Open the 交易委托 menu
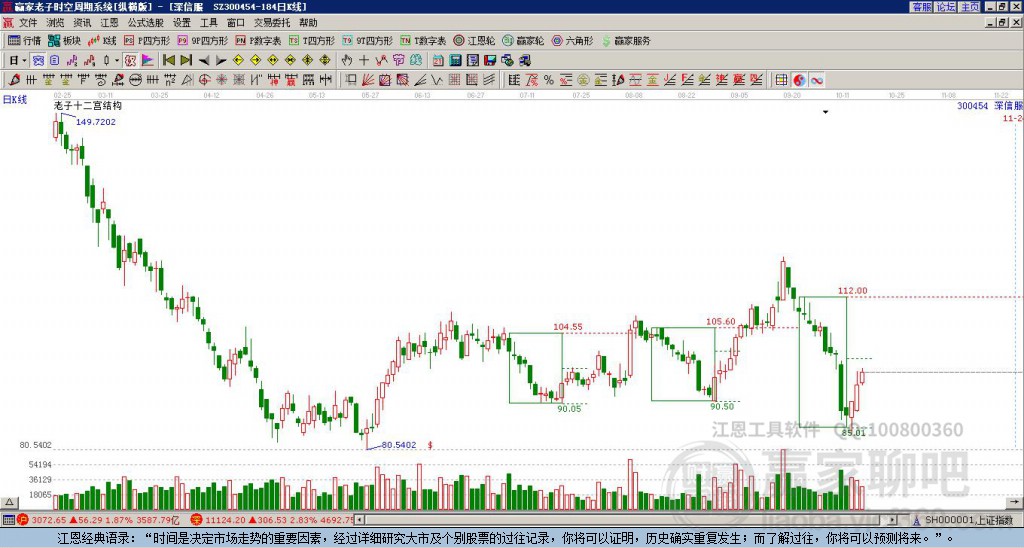The height and width of the screenshot is (548, 1024). [272, 23]
